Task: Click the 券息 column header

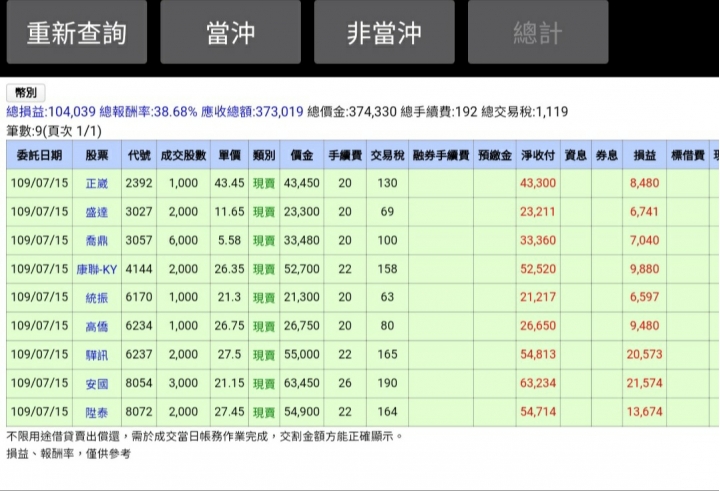Action: [607, 155]
